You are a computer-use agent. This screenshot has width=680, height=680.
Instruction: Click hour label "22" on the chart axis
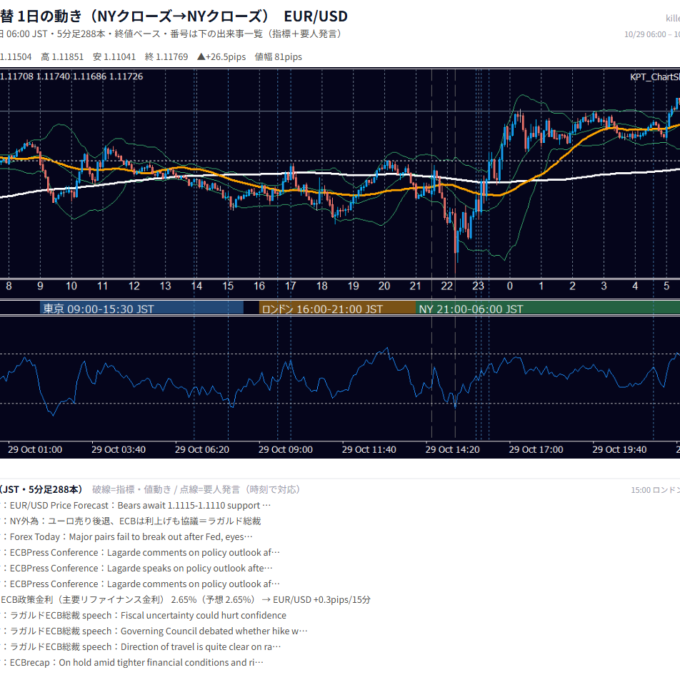(x=447, y=286)
